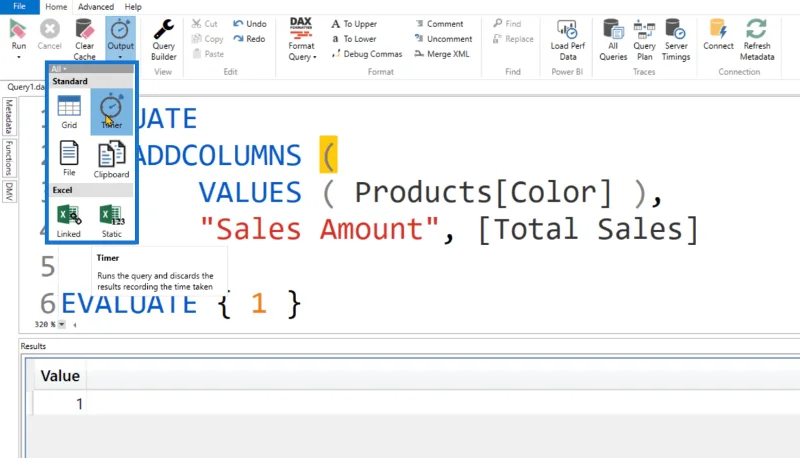Click the Products[Color] text in editor

tap(483, 193)
